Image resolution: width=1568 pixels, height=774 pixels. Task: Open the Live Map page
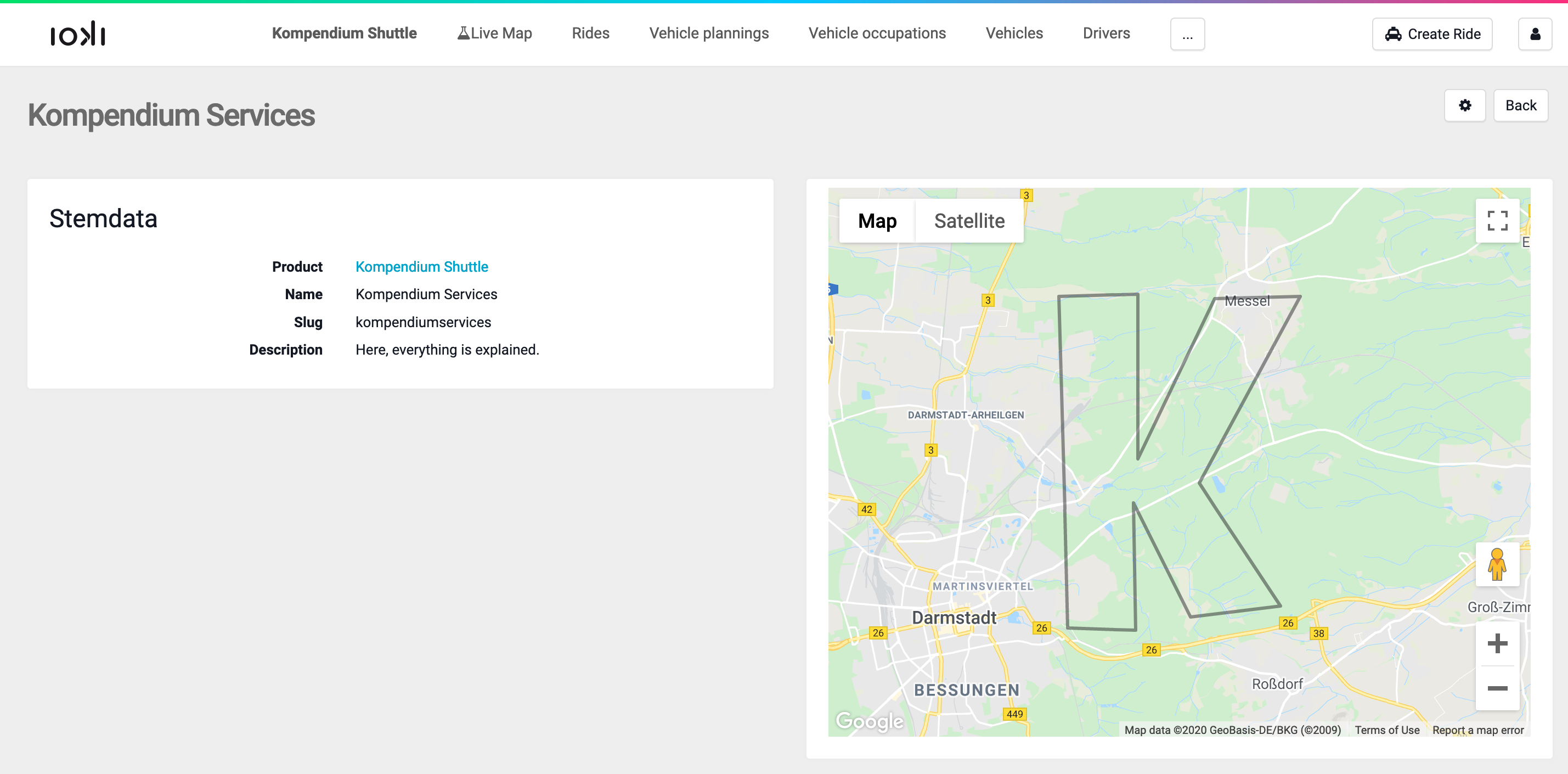point(494,33)
